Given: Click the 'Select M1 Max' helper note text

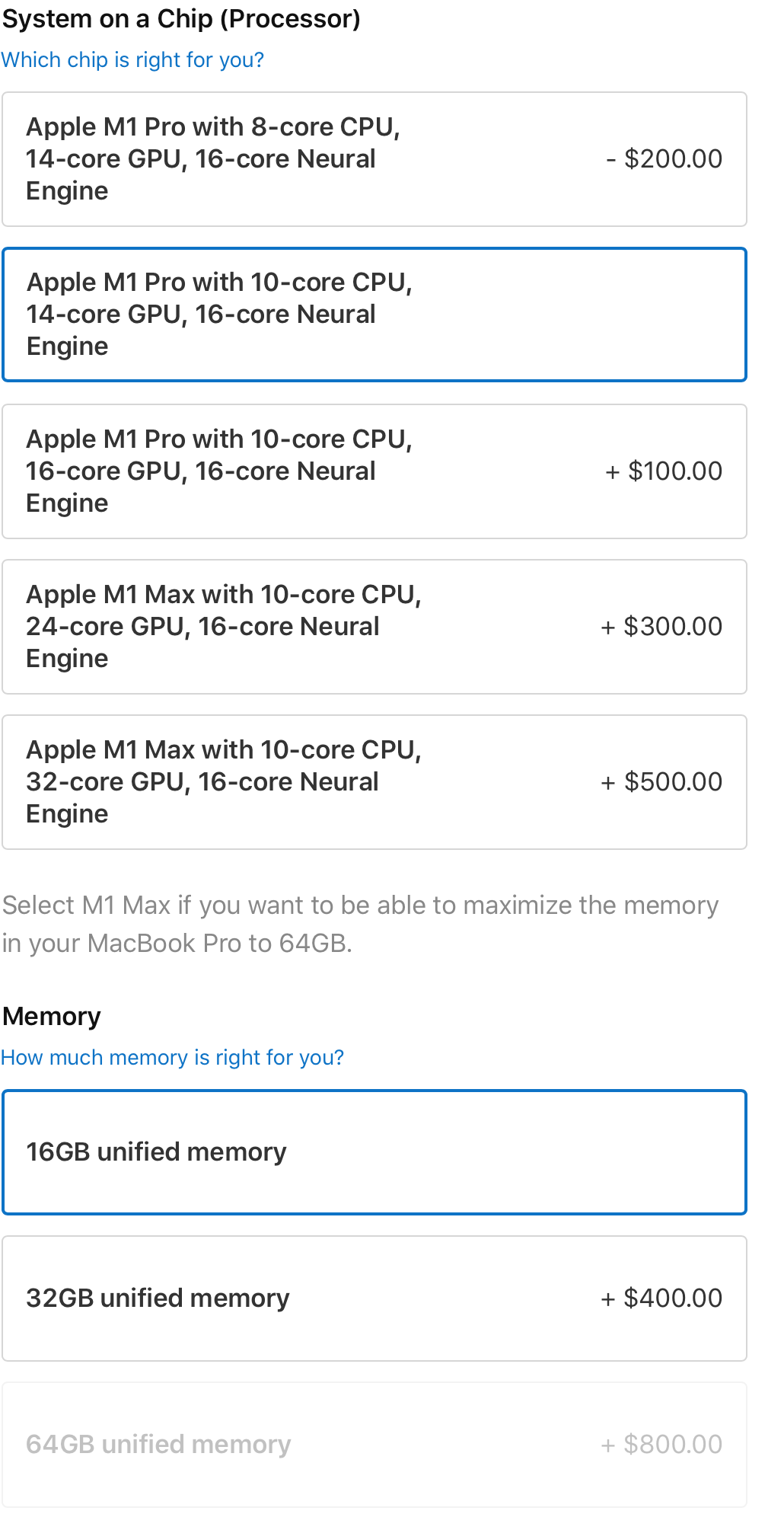Looking at the screenshot, I should [360, 924].
